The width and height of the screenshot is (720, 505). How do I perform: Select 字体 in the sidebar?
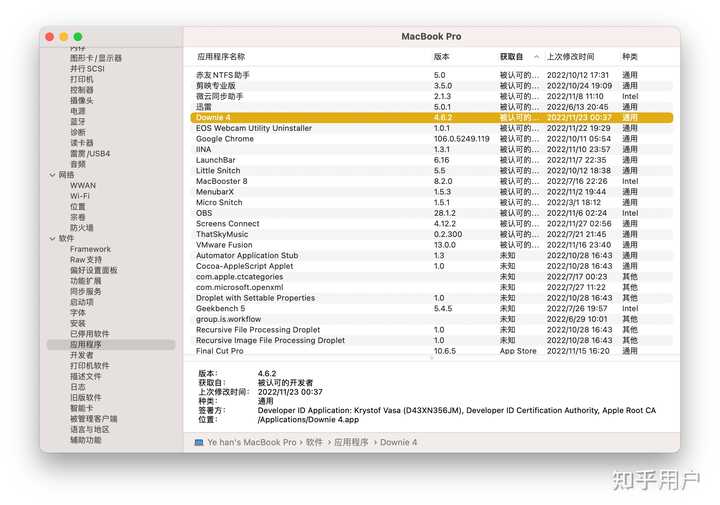coord(78,312)
